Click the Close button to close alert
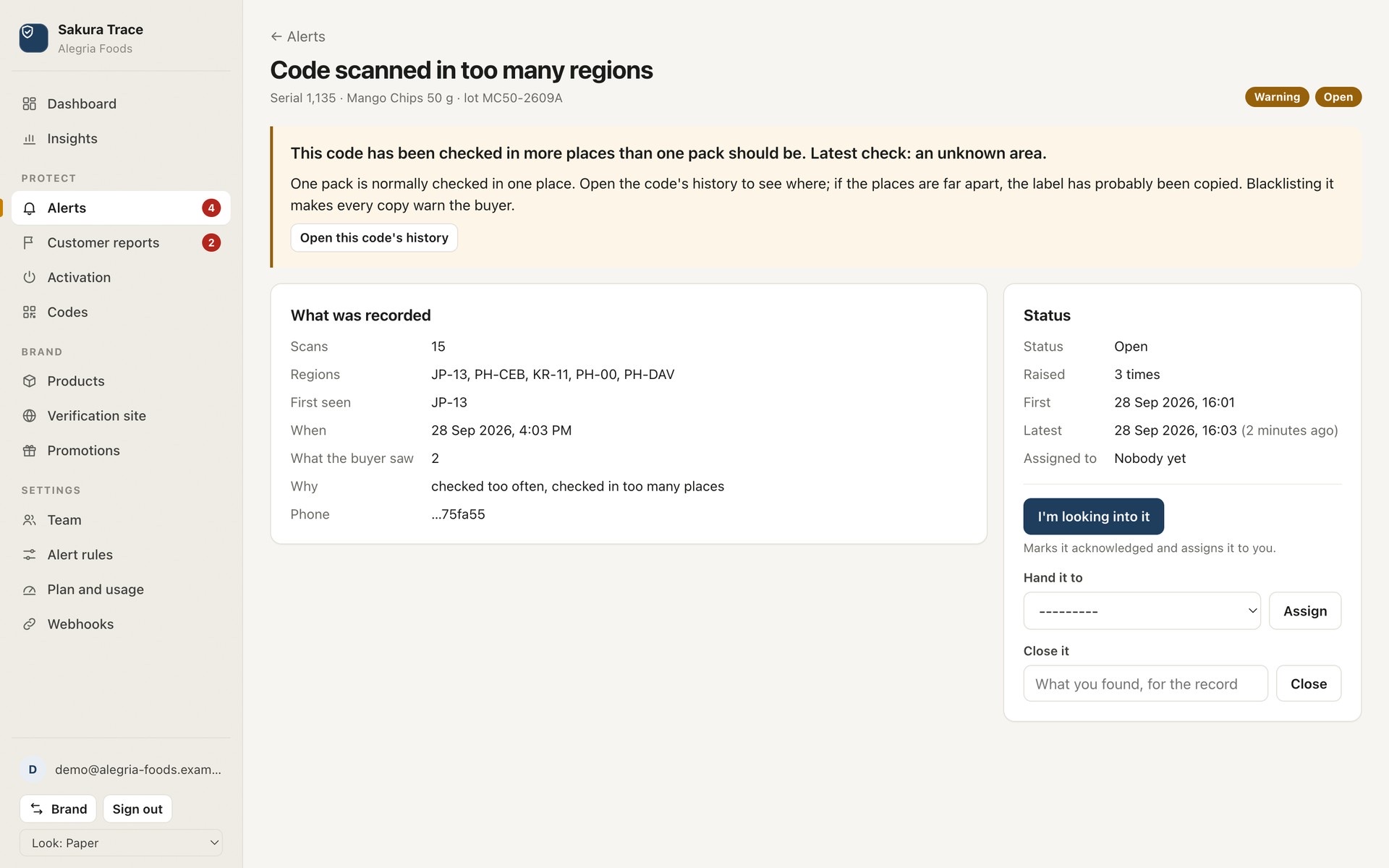1389x868 pixels. tap(1309, 684)
